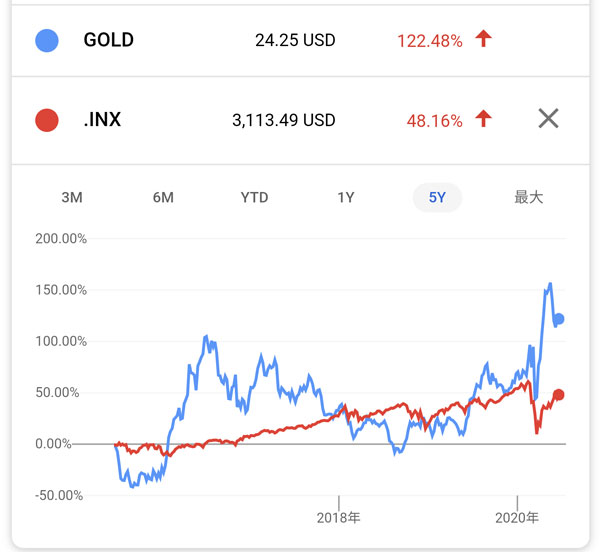Viewport: 600px width, 552px height.
Task: Click the blue GOLD endpoint marker on chart
Action: (559, 319)
